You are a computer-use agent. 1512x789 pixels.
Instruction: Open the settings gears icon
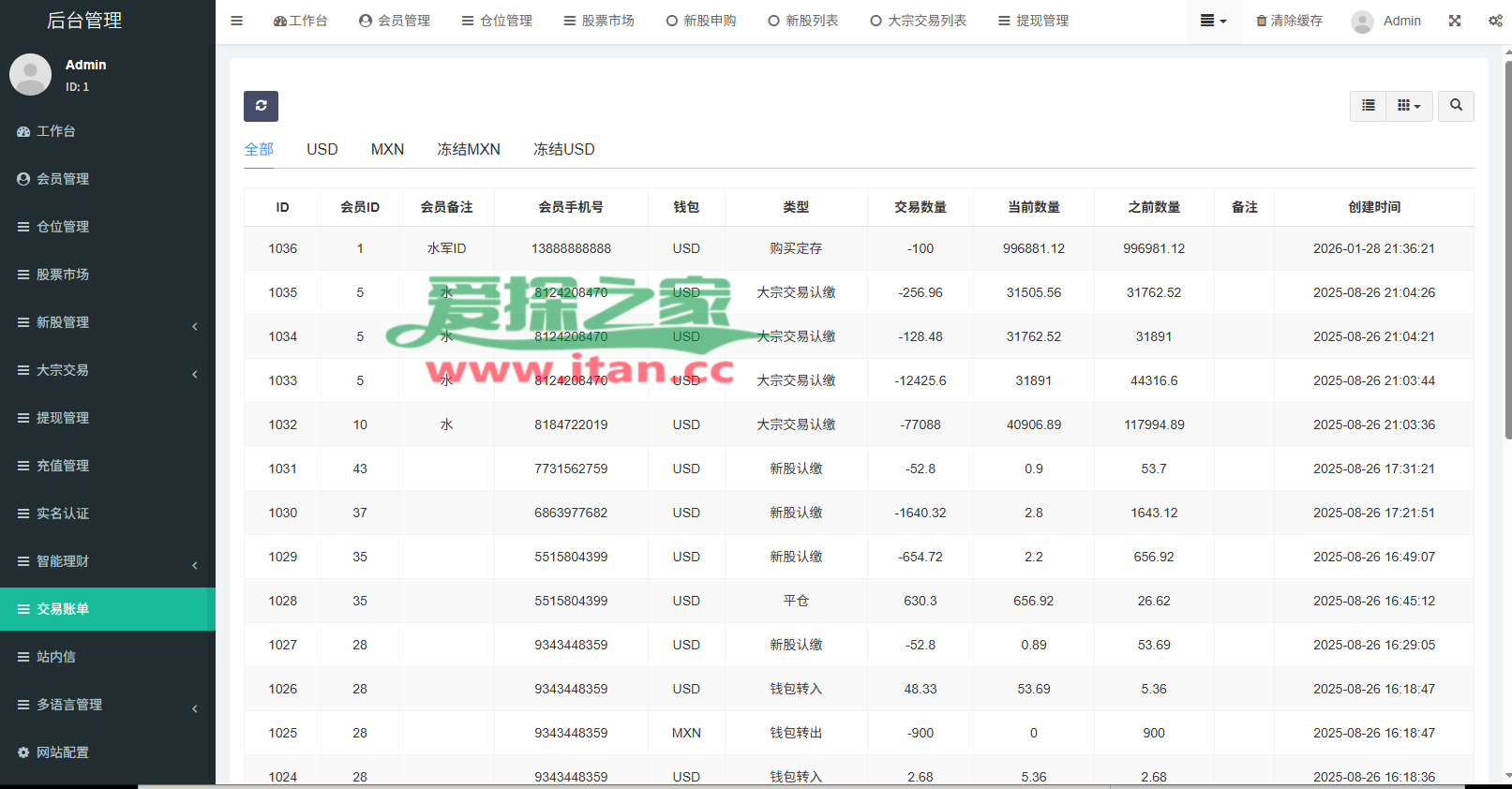coord(1494,21)
